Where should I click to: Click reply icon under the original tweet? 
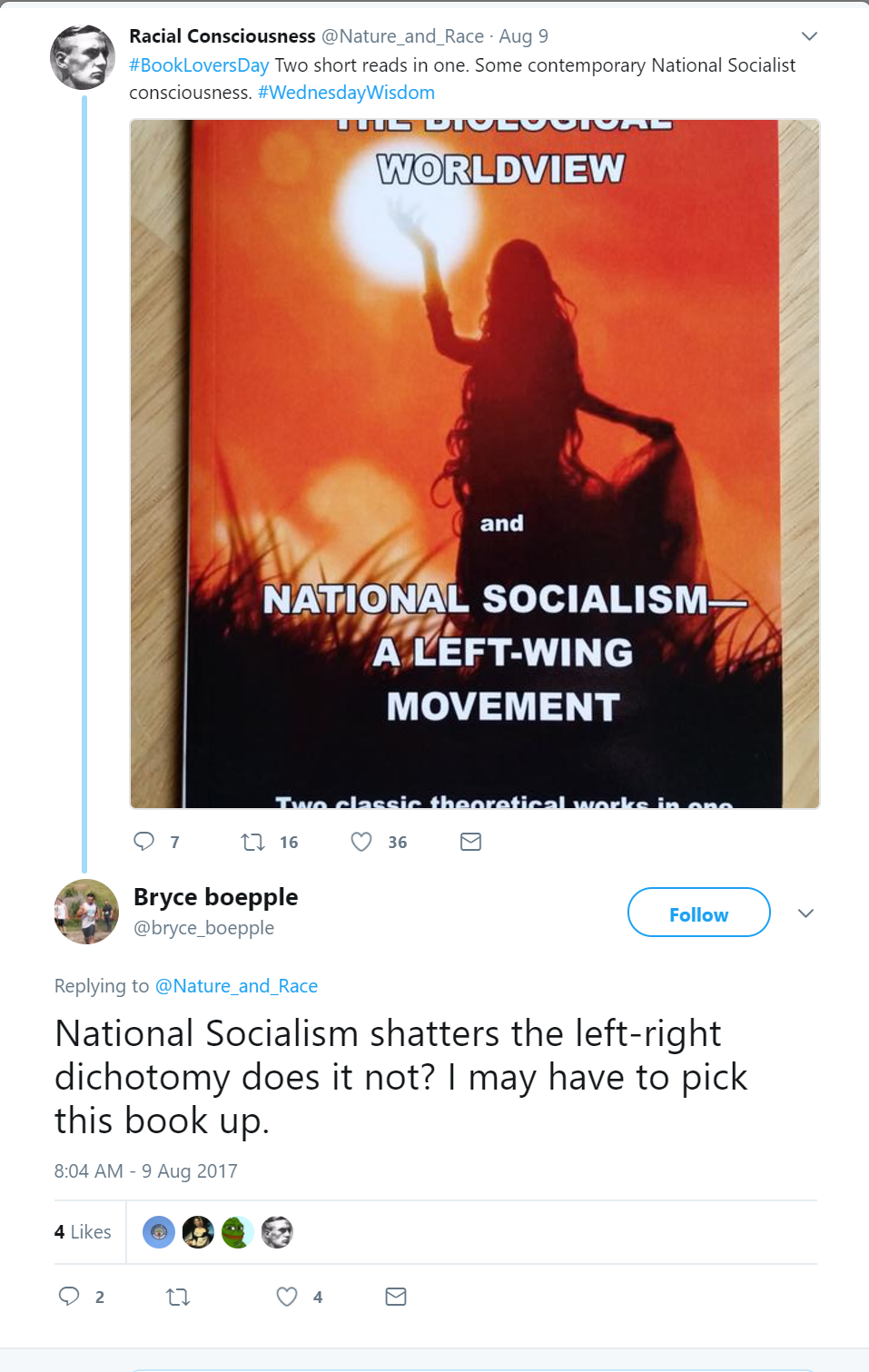(x=144, y=842)
